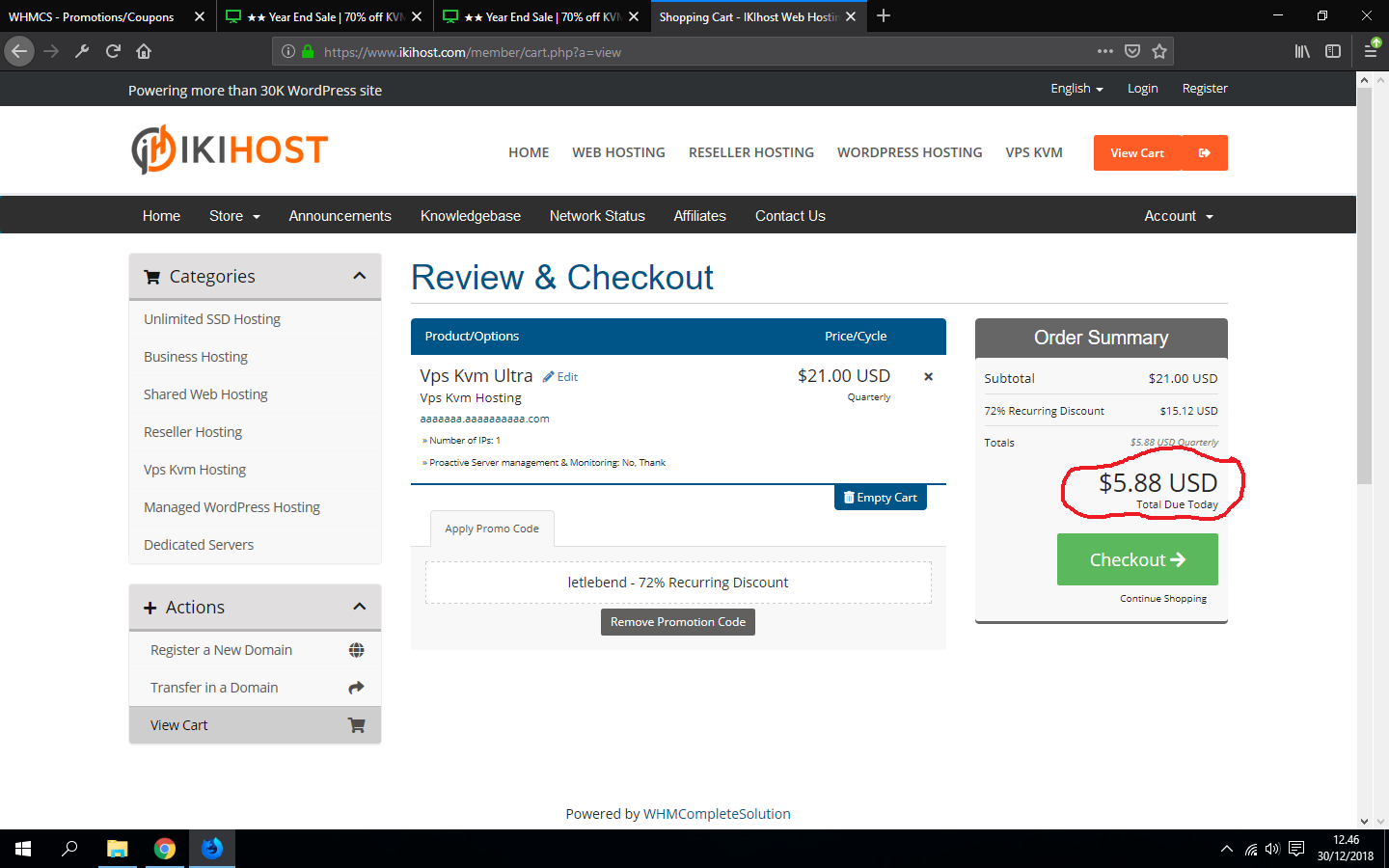Open the WORDPRESS HOSTING menu item

(910, 152)
